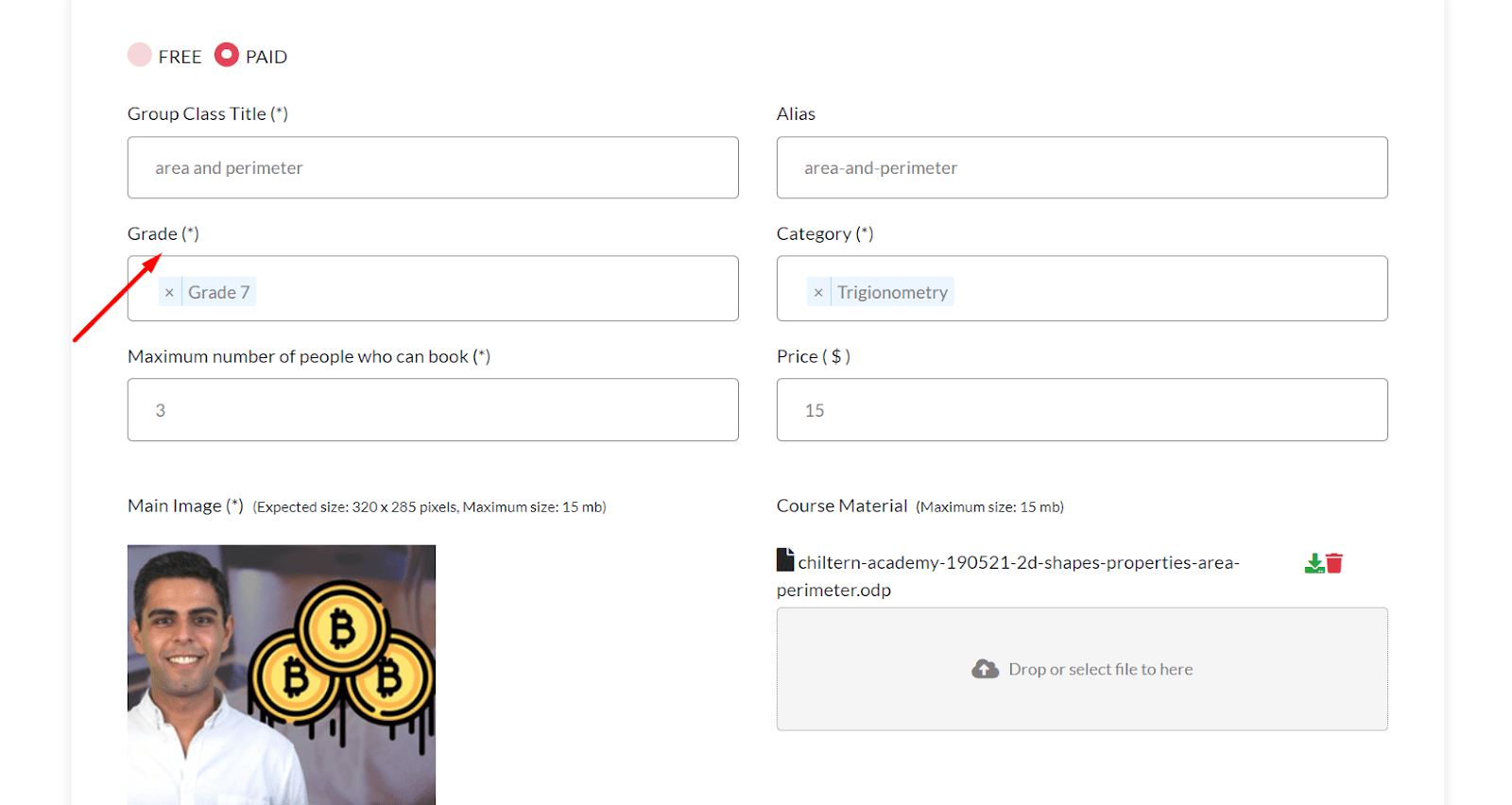This screenshot has height=805, width=1512.
Task: Edit the Group Class Title field
Action: [433, 167]
